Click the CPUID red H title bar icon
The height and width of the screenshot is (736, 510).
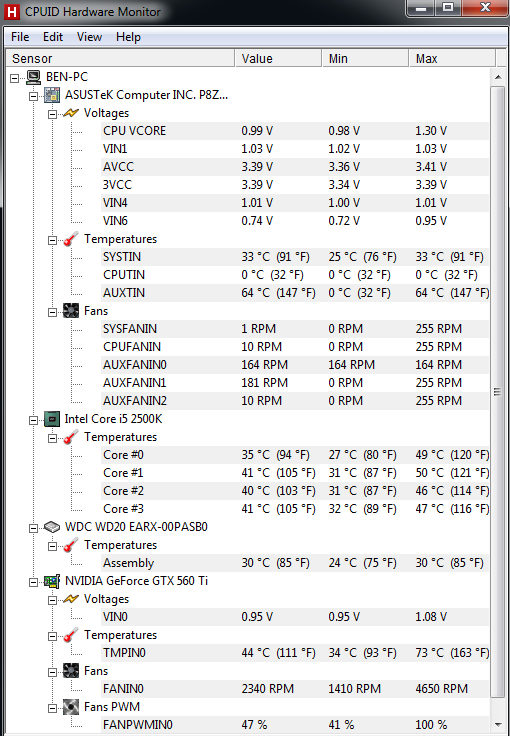tap(11, 12)
